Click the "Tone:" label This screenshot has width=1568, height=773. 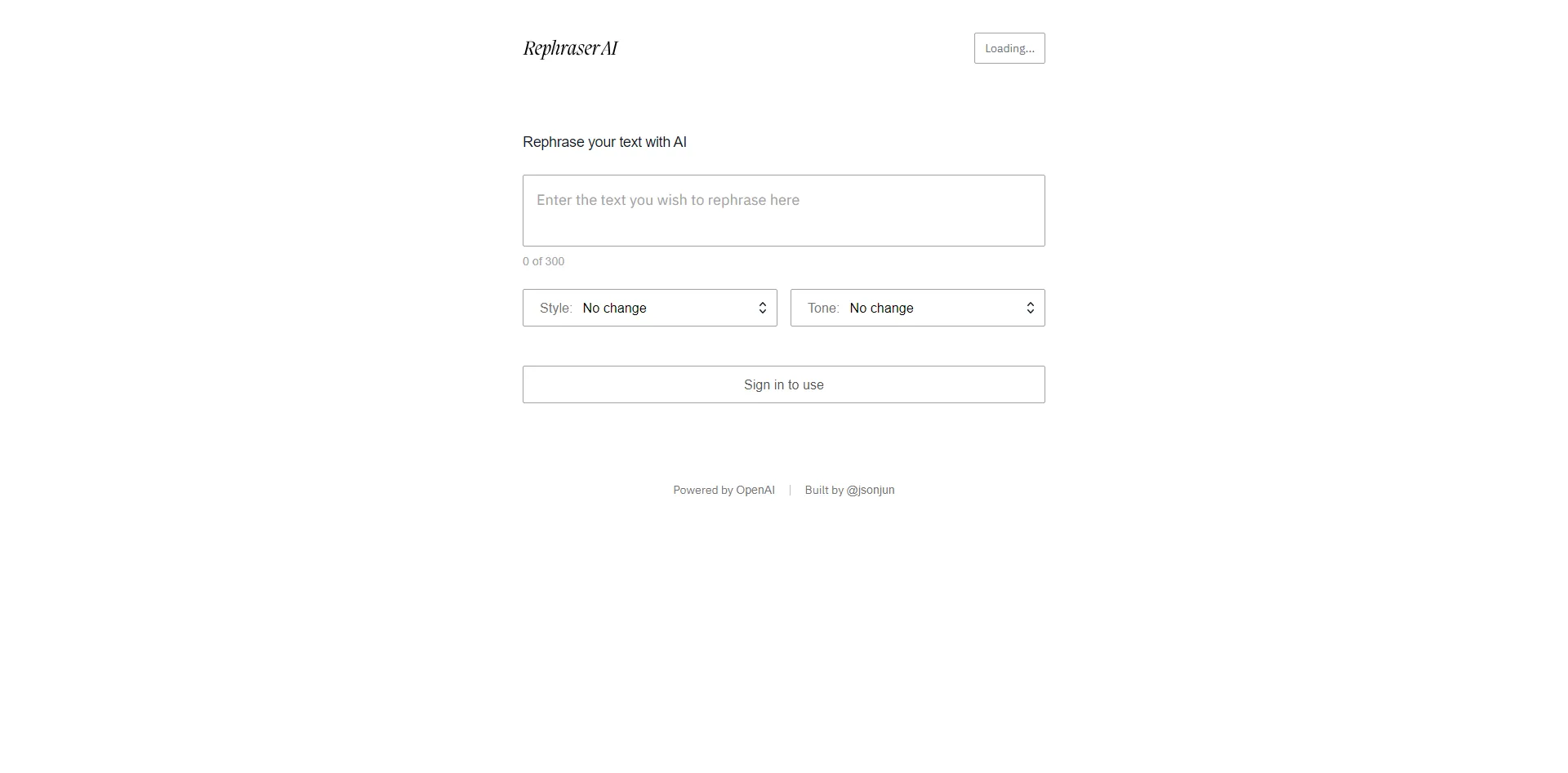[822, 308]
